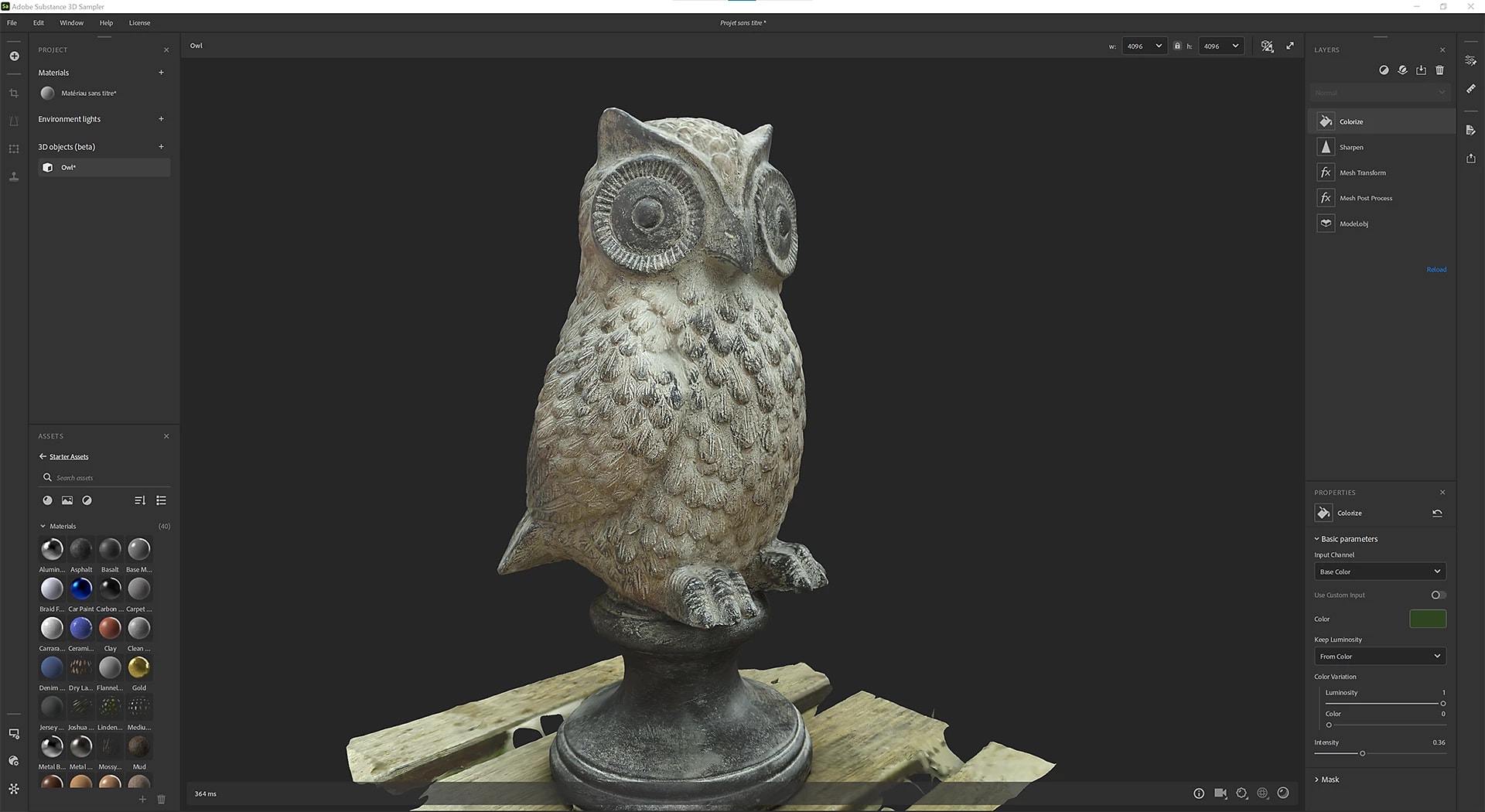Open the width resolution dropdown

point(1144,46)
